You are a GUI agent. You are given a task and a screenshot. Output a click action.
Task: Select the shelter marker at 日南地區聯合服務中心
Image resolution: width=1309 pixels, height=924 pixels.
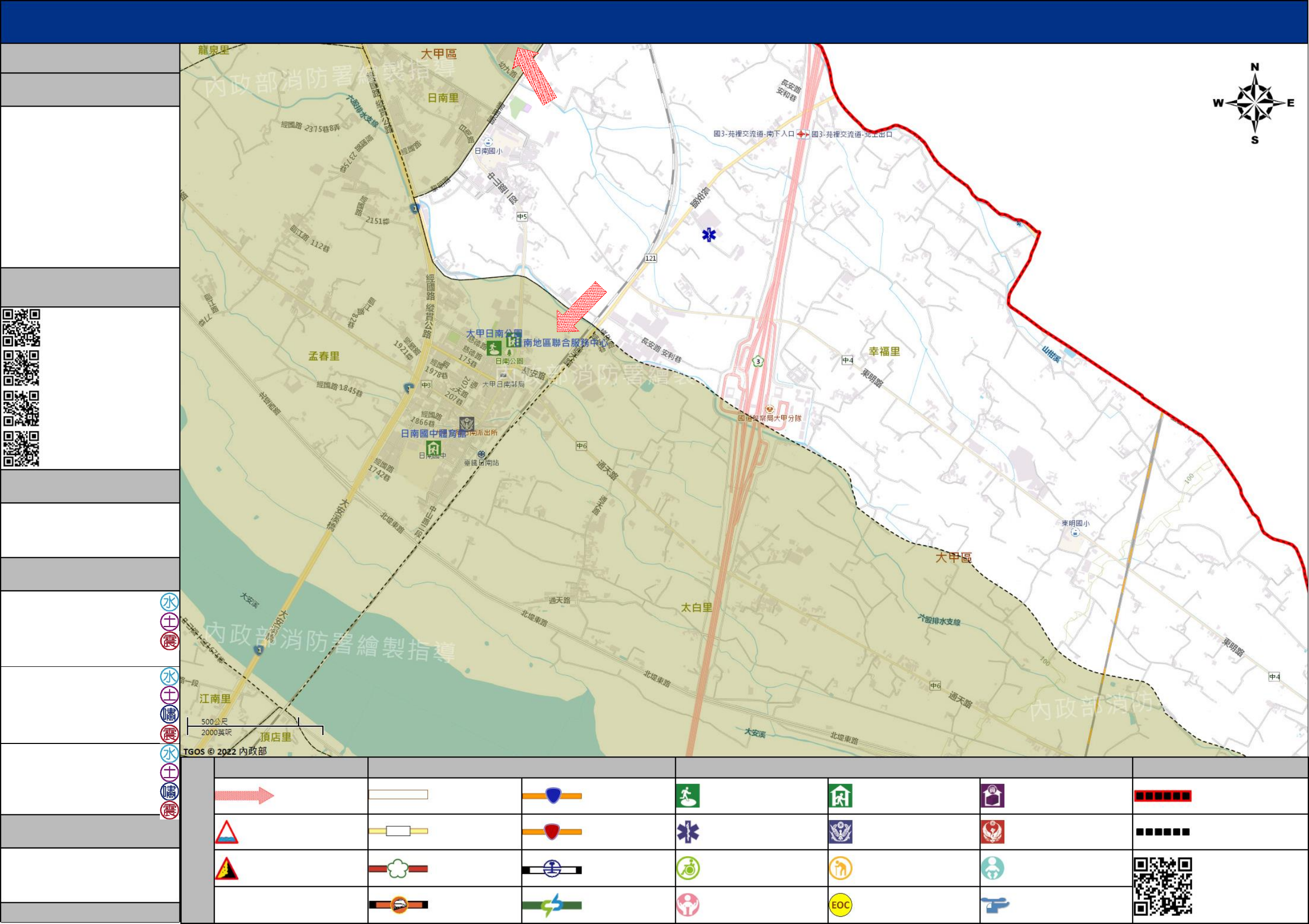coord(514,340)
